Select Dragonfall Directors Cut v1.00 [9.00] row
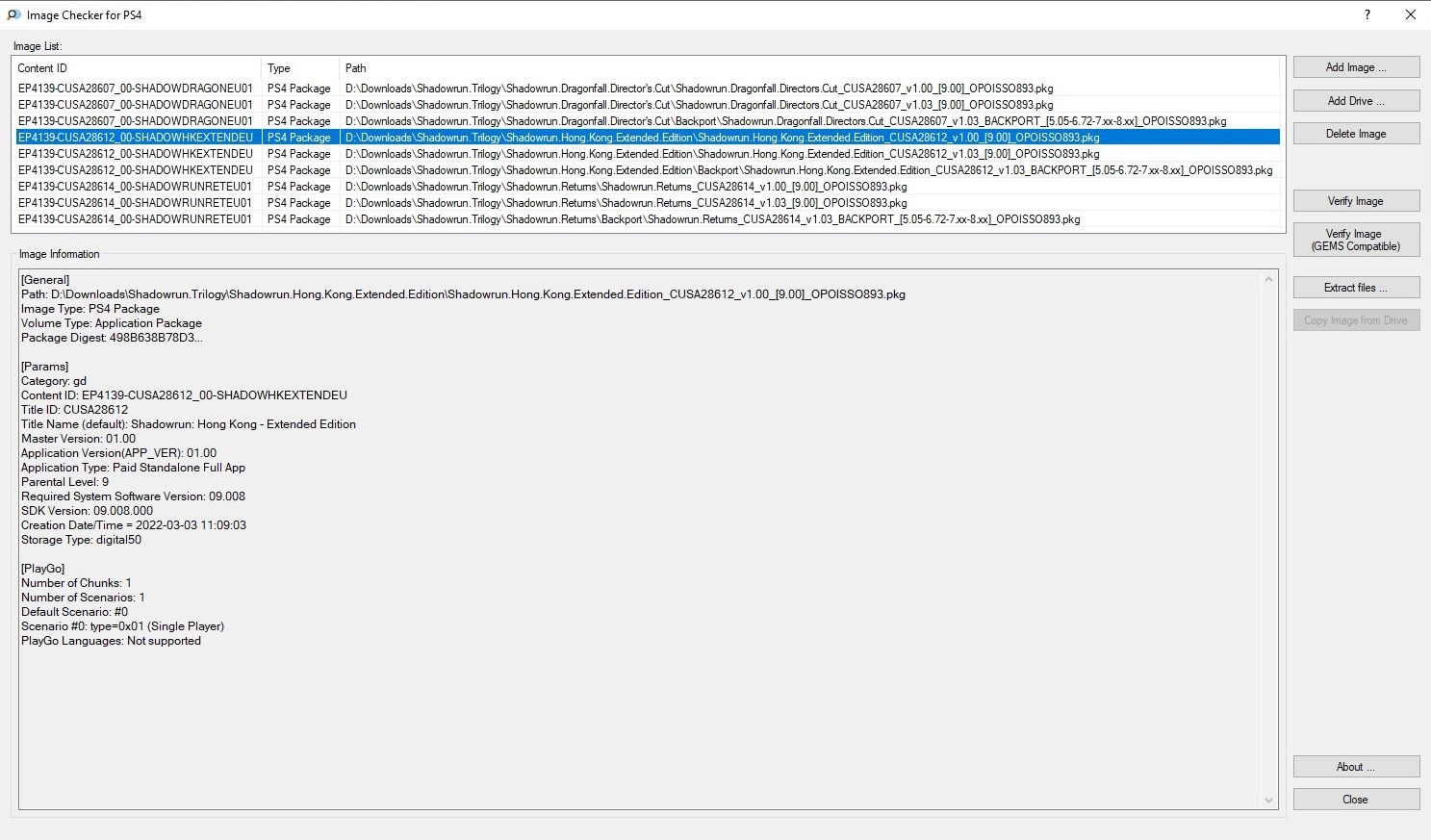This screenshot has width=1431, height=840. (647, 89)
